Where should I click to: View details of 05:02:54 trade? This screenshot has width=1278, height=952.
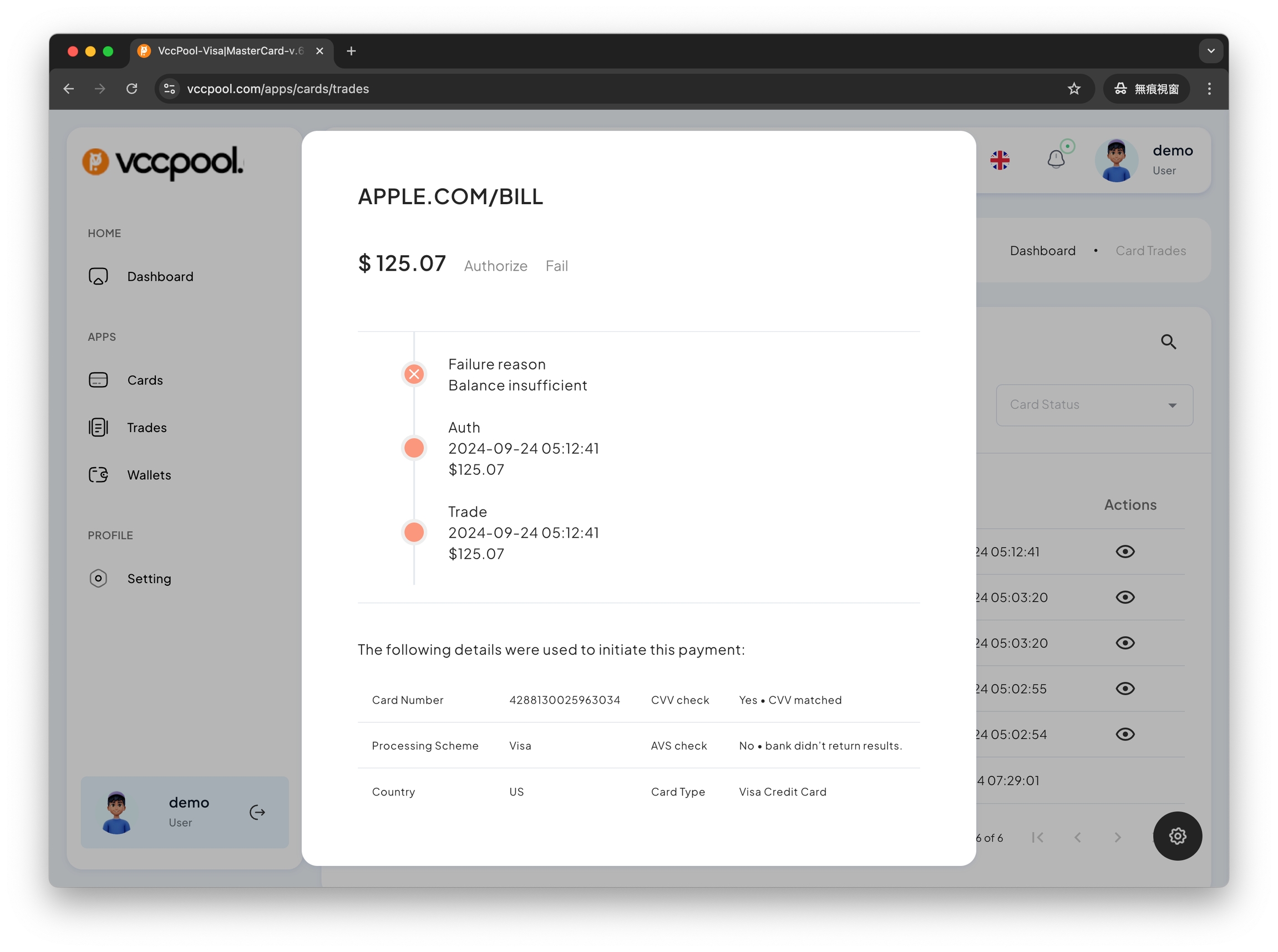click(x=1125, y=734)
